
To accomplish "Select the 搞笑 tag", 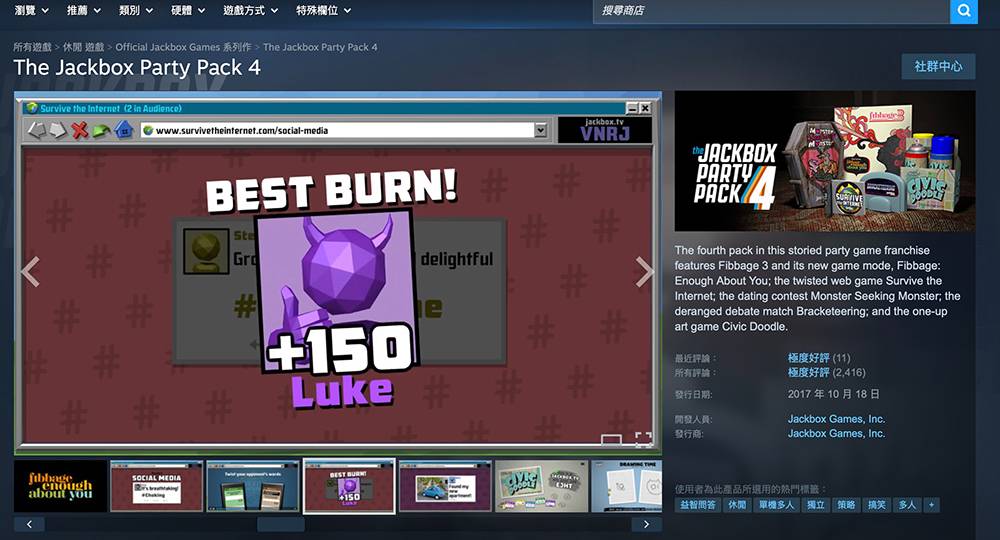I will tap(877, 505).
